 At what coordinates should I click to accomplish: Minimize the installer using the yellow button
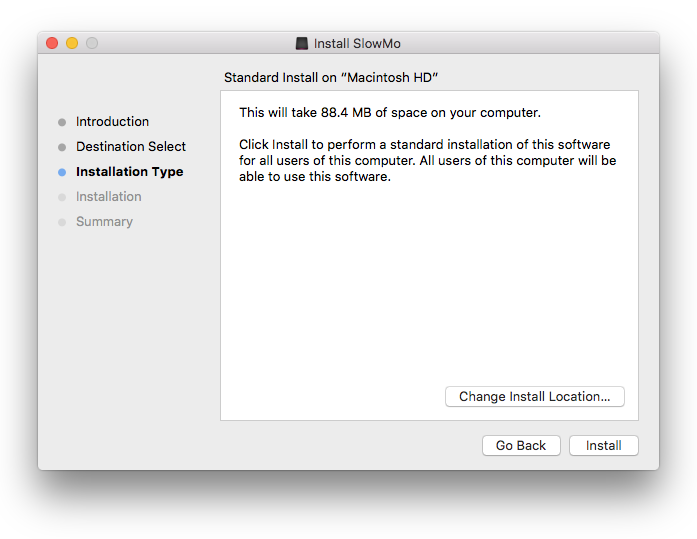[x=72, y=43]
